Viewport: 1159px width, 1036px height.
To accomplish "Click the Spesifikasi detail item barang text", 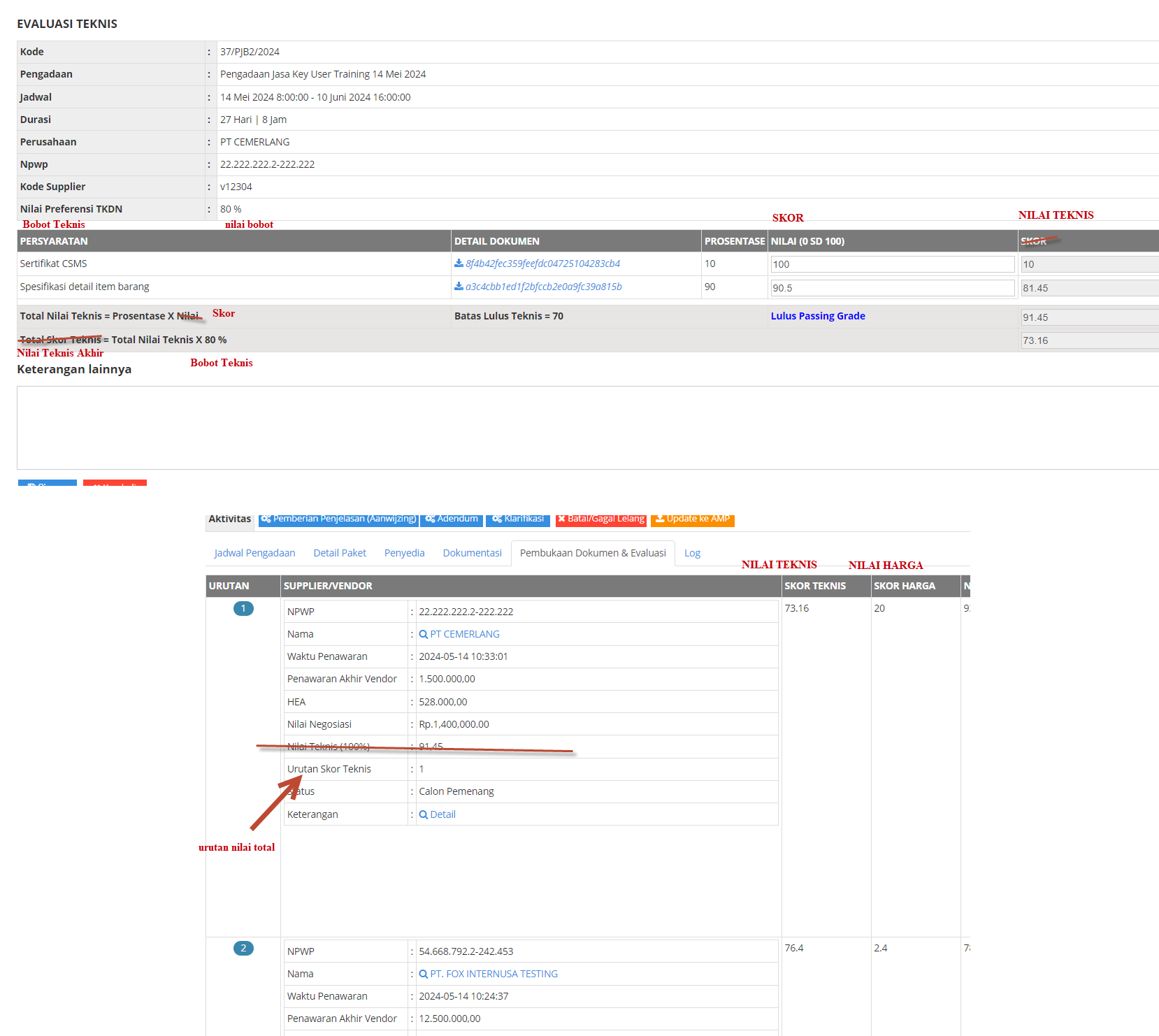I will point(85,287).
